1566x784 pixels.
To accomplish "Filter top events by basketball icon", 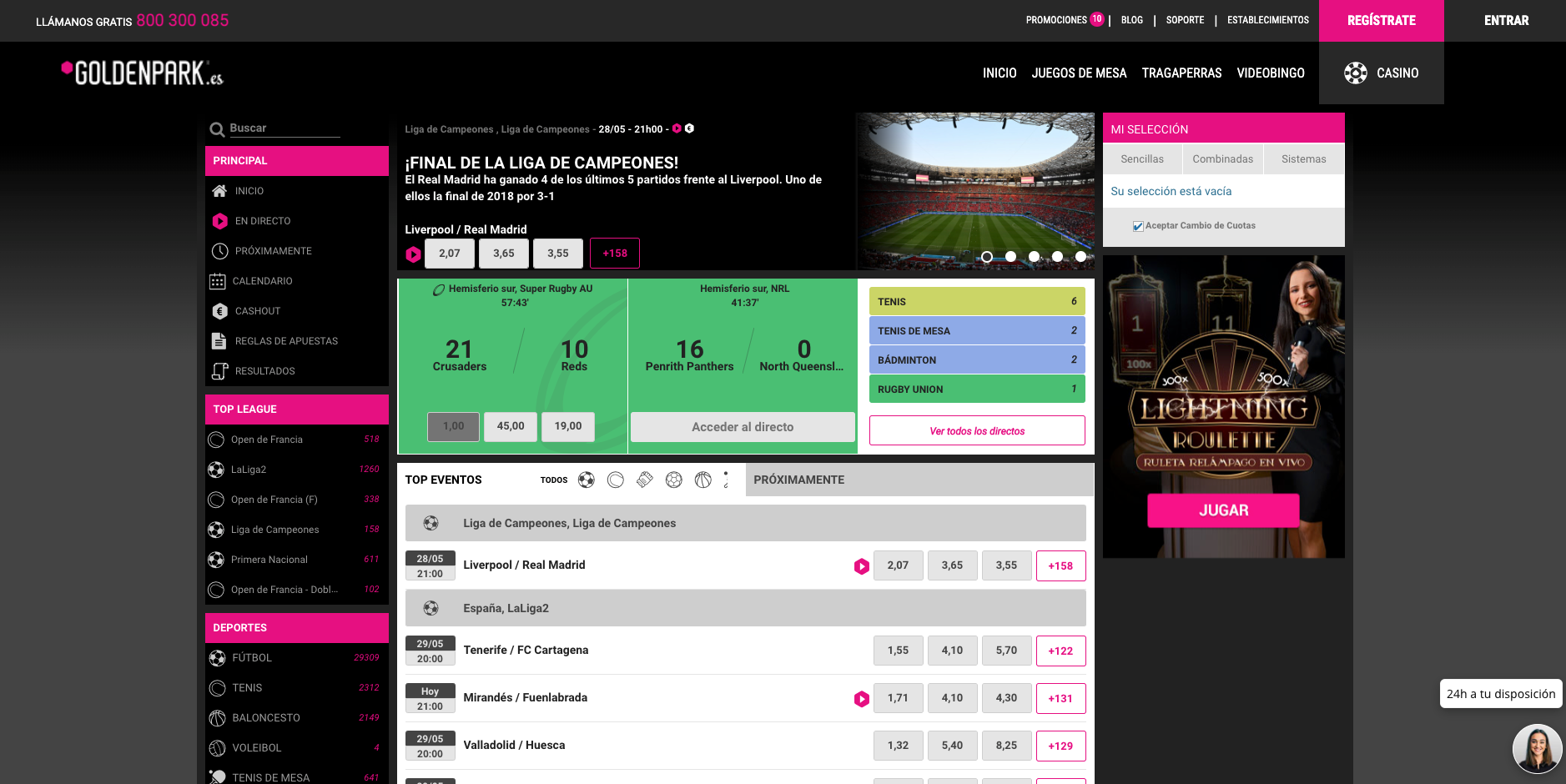I will (703, 480).
